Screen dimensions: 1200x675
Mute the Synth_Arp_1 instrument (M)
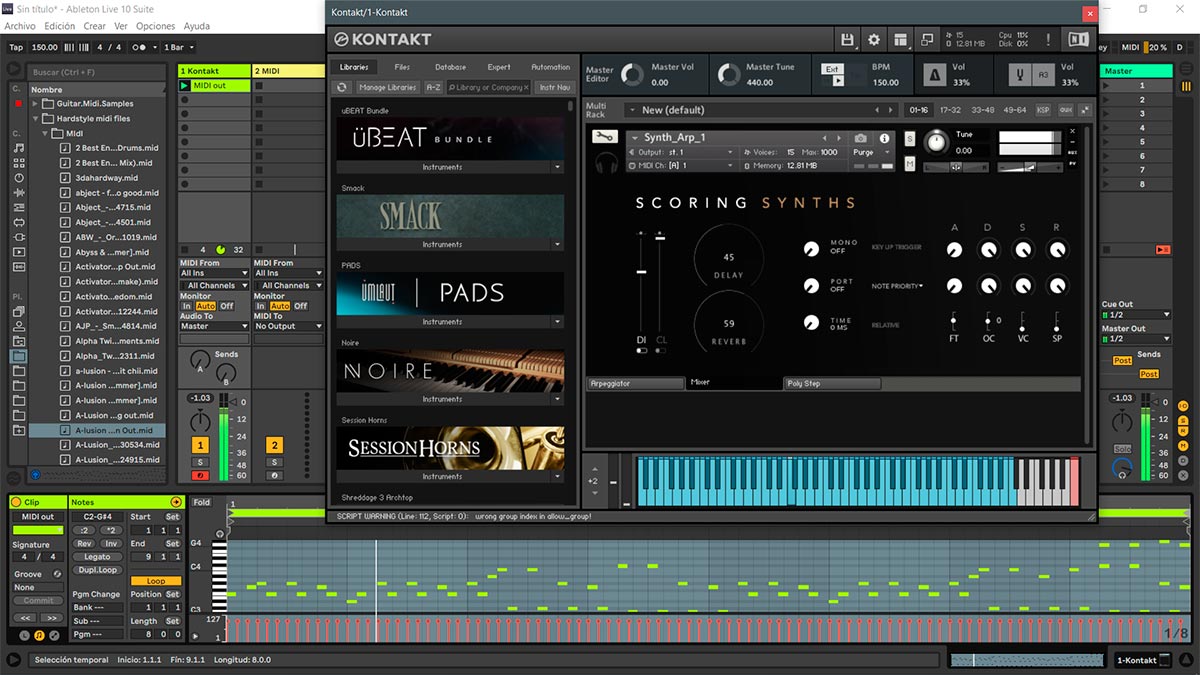pyautogui.click(x=910, y=163)
